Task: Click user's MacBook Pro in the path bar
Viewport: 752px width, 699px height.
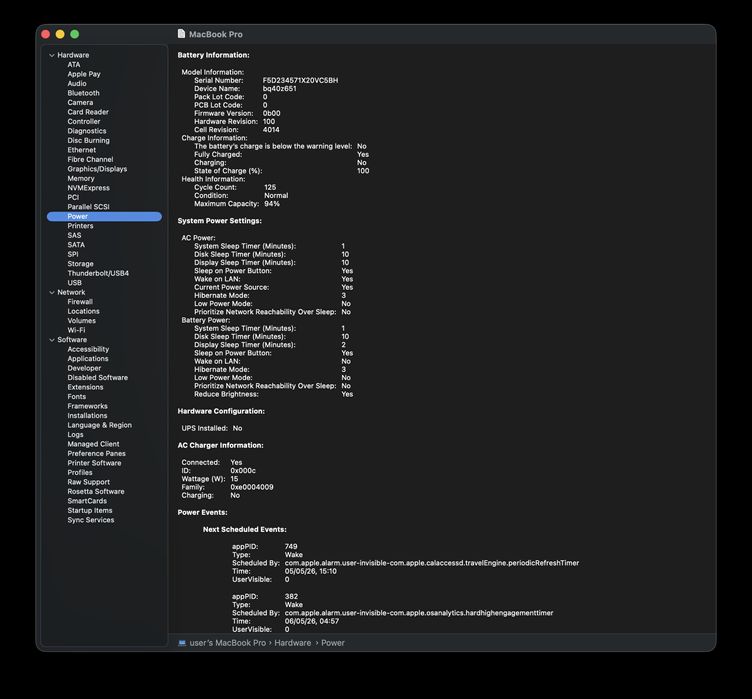Action: point(227,643)
